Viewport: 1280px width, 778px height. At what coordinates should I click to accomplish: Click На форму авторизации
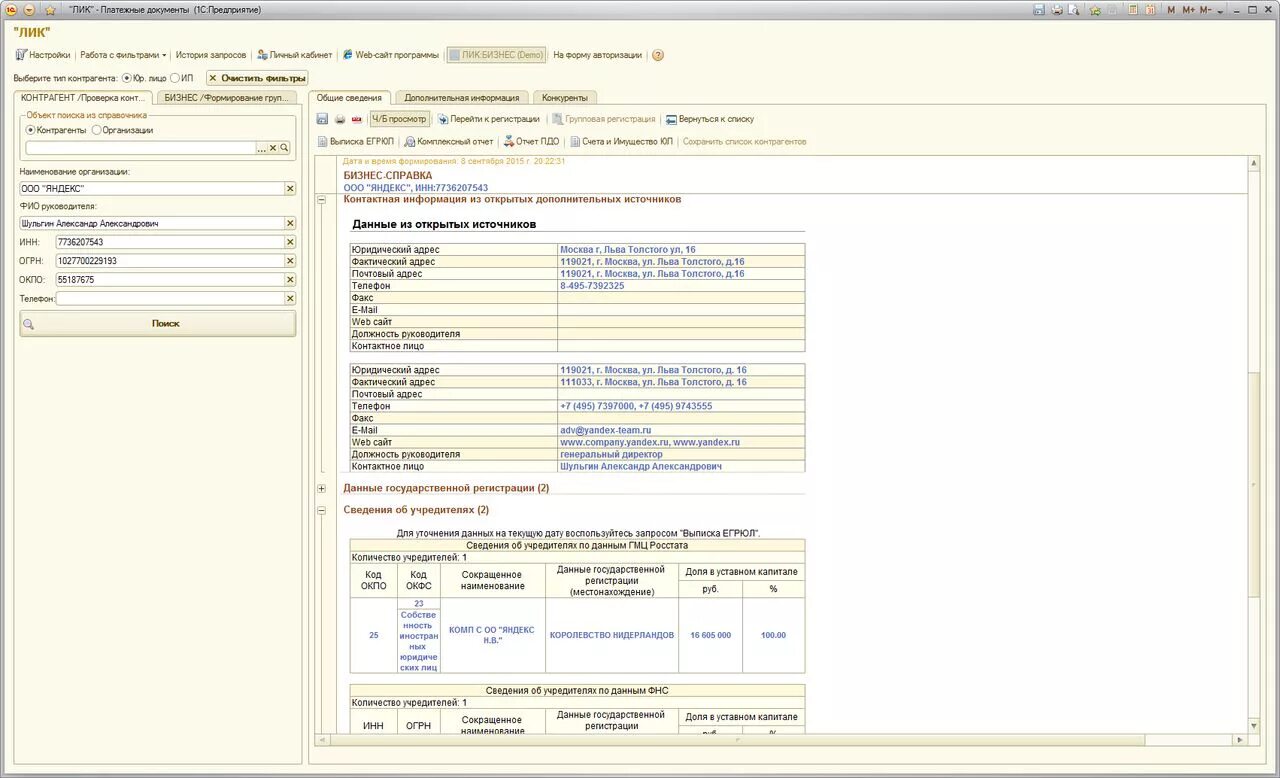pos(597,55)
